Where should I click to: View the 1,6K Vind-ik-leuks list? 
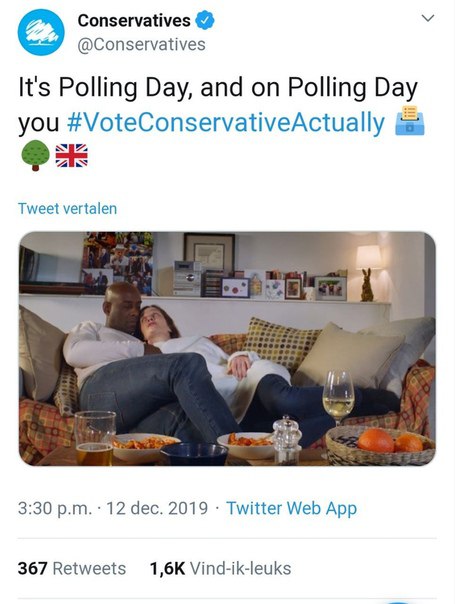(x=220, y=569)
